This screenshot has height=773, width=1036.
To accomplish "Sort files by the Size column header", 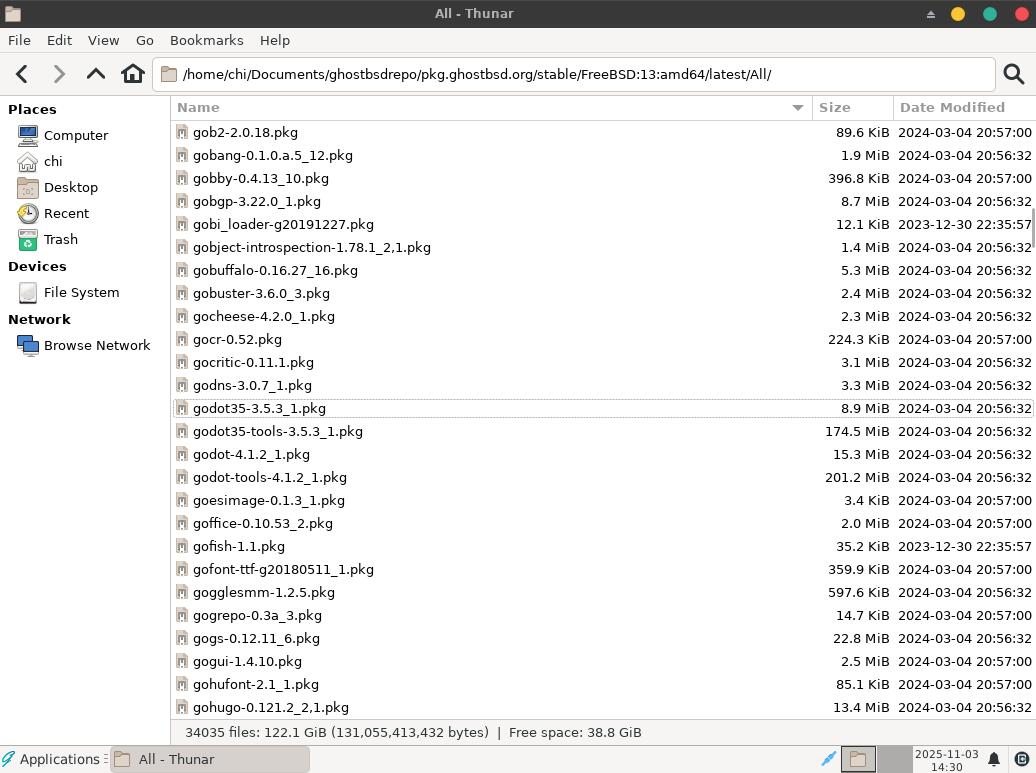I will pyautogui.click(x=852, y=108).
